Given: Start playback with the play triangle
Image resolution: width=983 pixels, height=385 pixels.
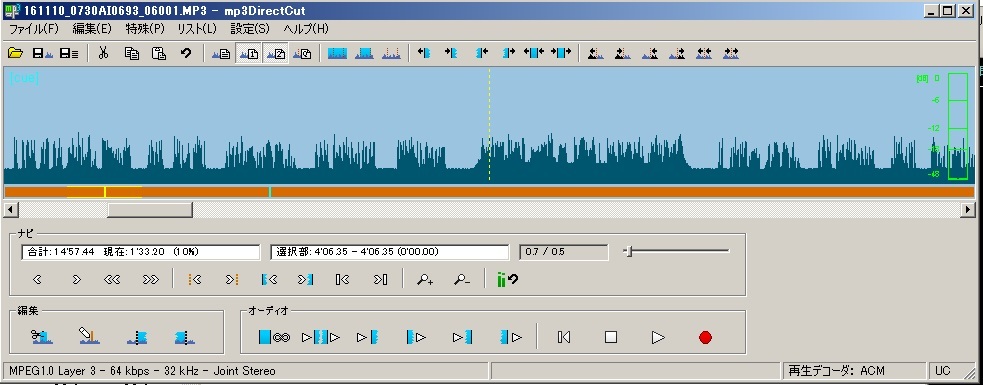Looking at the screenshot, I should click(658, 337).
